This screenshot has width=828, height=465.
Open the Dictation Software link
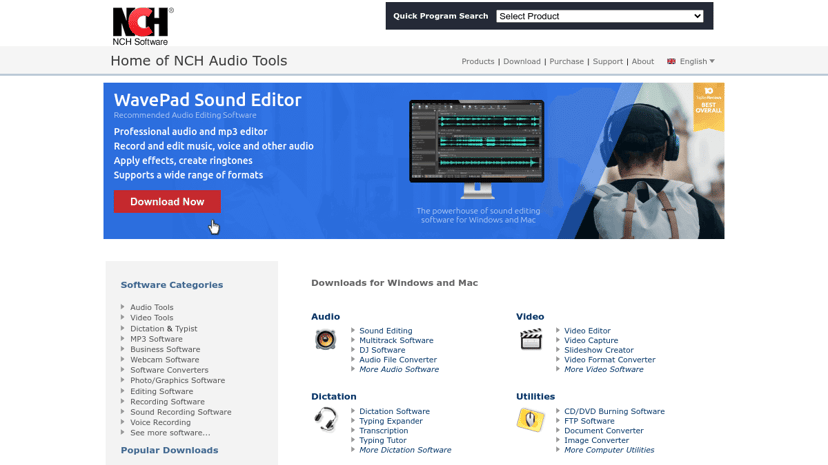pos(394,411)
